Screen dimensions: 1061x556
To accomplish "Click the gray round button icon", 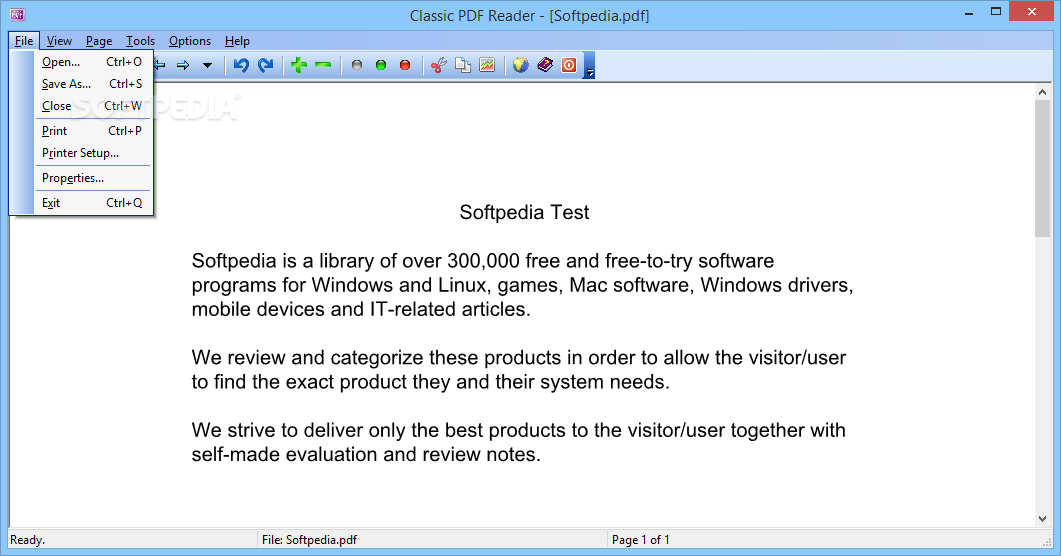I will click(357, 65).
